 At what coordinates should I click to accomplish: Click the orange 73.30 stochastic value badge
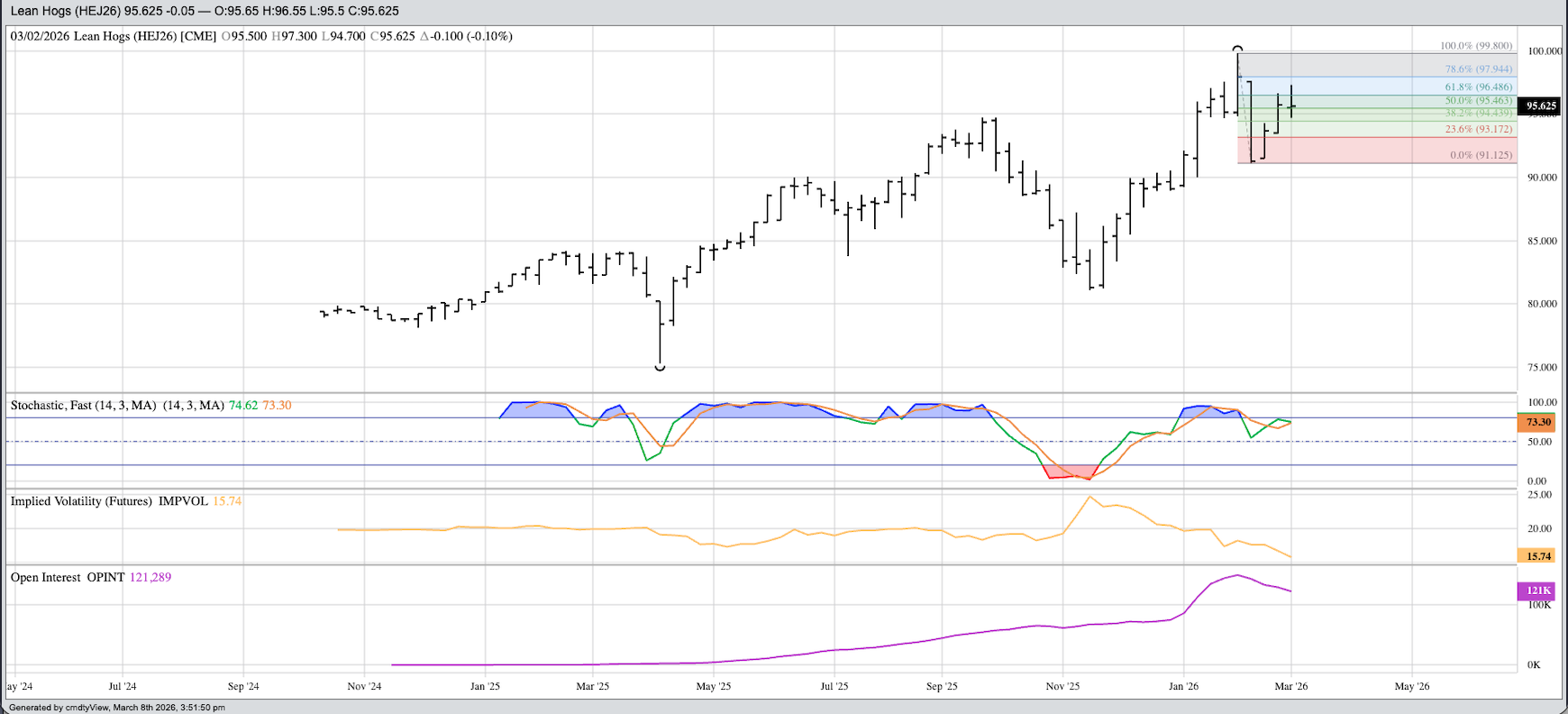click(1538, 422)
